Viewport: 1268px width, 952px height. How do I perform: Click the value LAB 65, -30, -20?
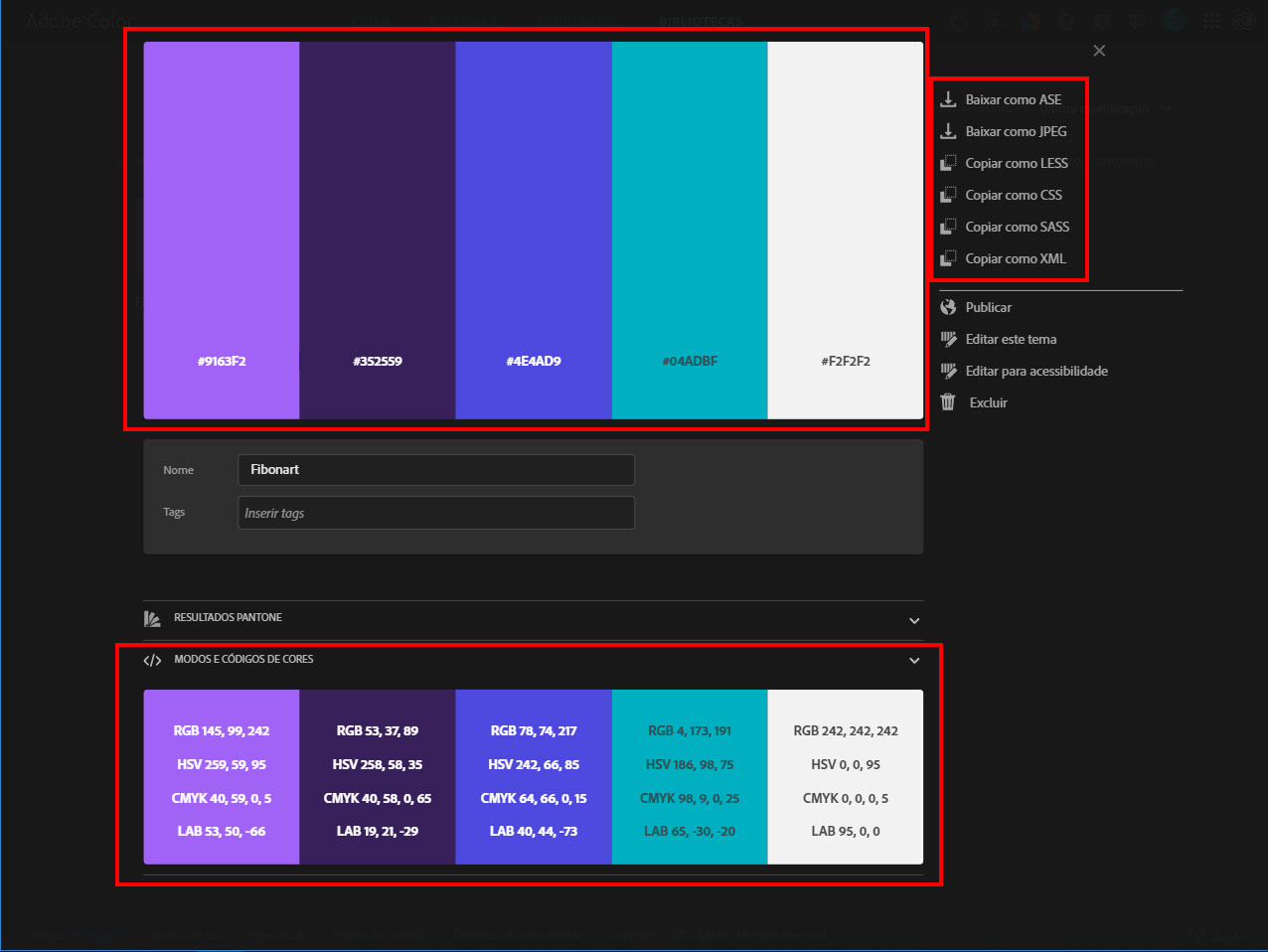point(690,831)
